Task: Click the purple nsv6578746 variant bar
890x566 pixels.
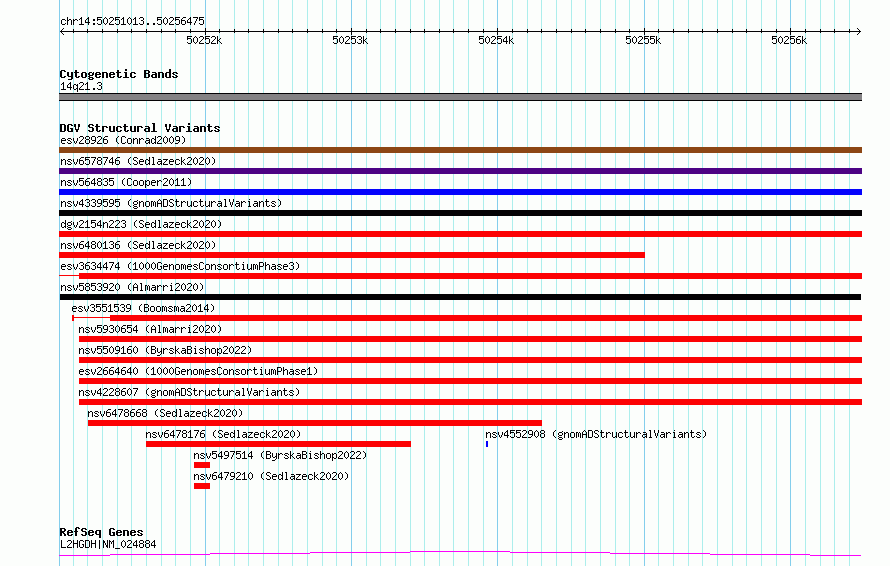Action: [x=460, y=171]
